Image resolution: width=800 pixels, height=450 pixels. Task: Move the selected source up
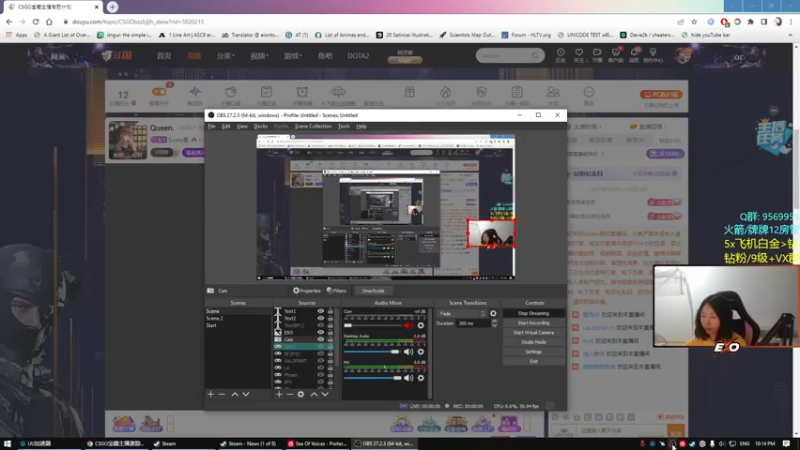(314, 394)
